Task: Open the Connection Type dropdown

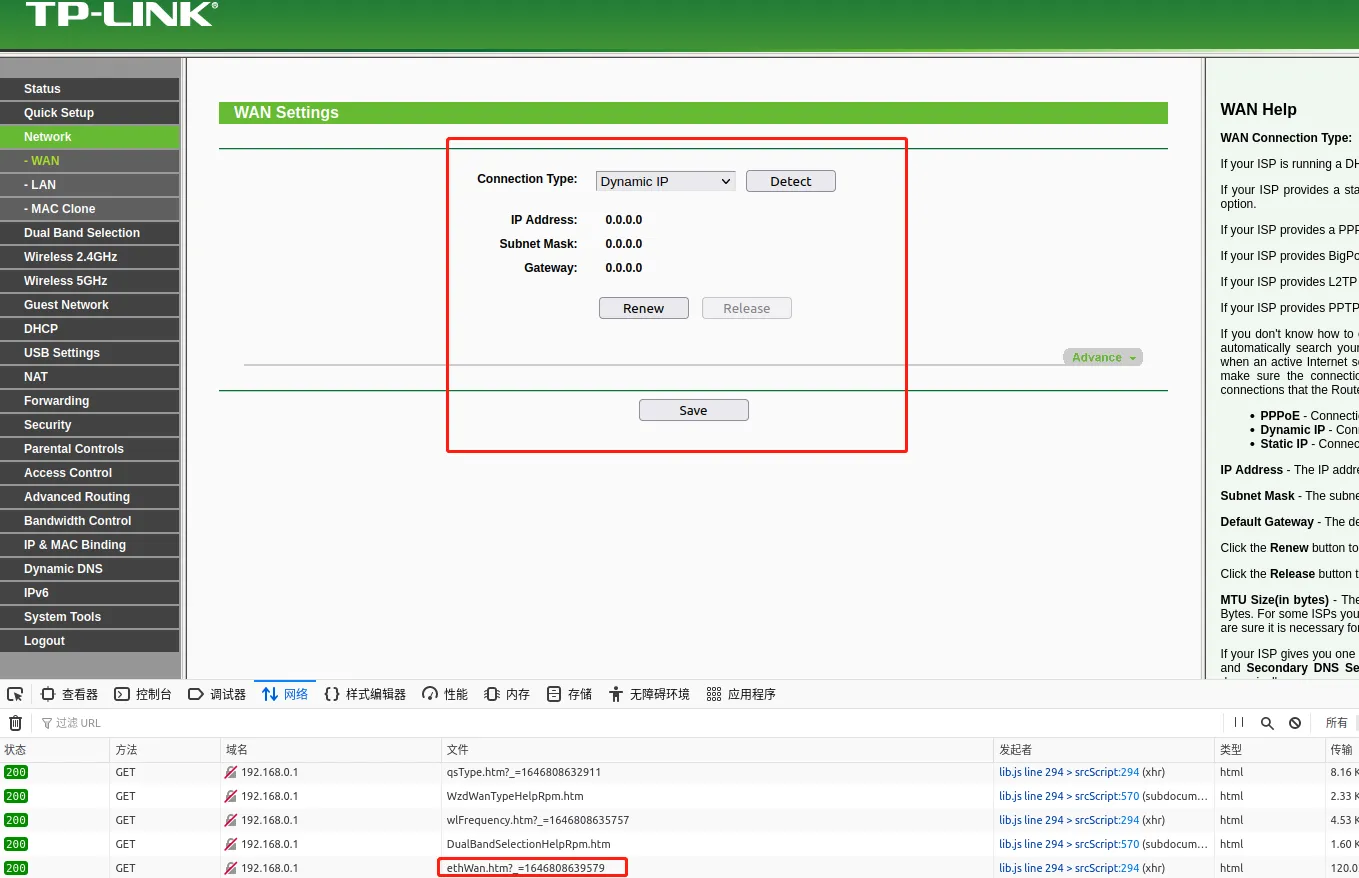Action: pos(665,181)
